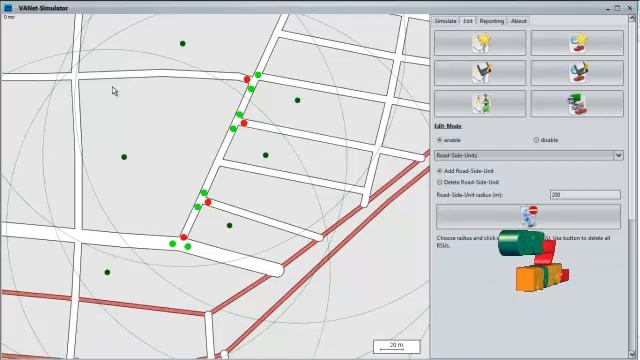Click the save scenario floppy-disk with car icon

point(577,73)
